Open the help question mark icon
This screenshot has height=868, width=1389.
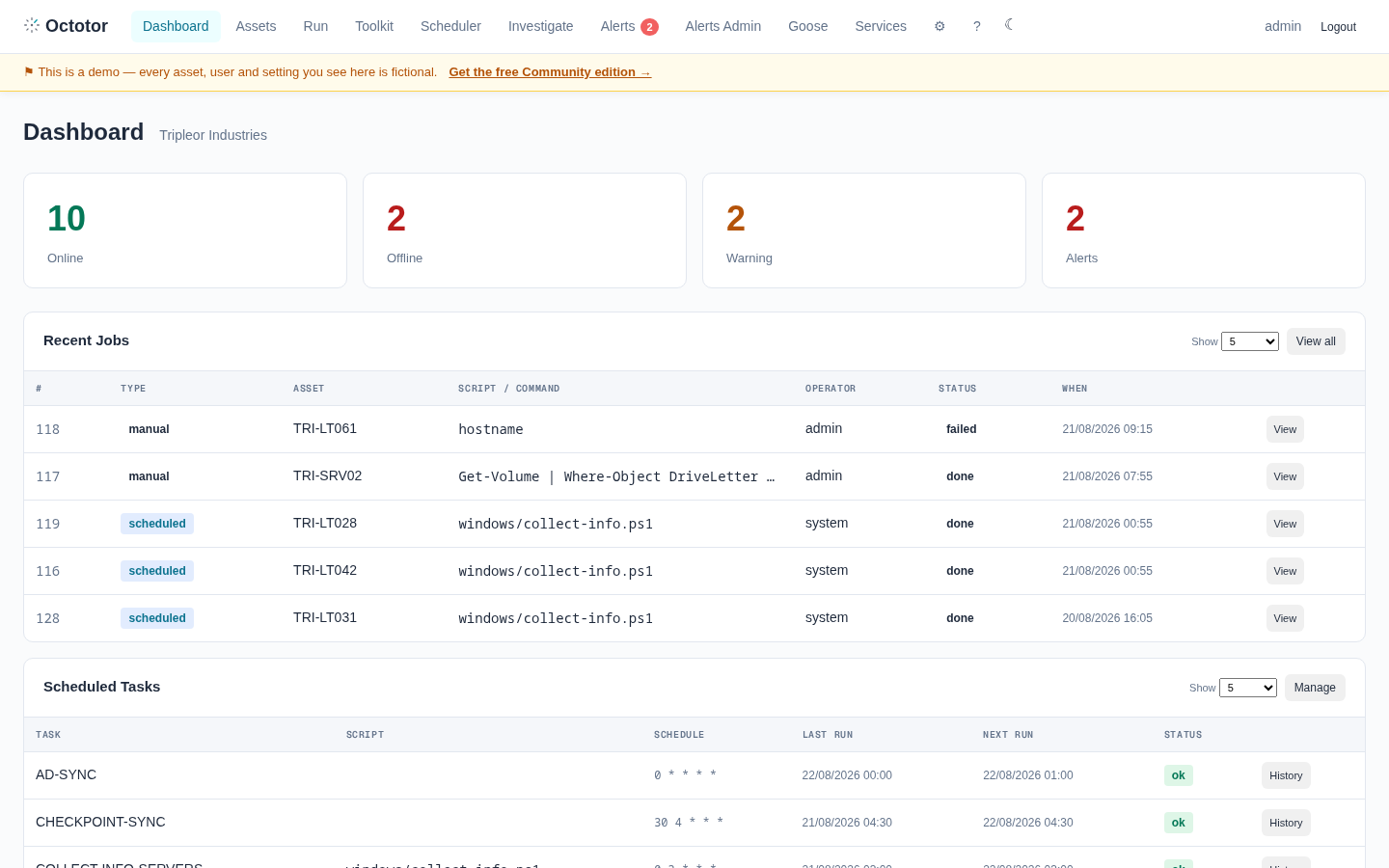pos(977,26)
